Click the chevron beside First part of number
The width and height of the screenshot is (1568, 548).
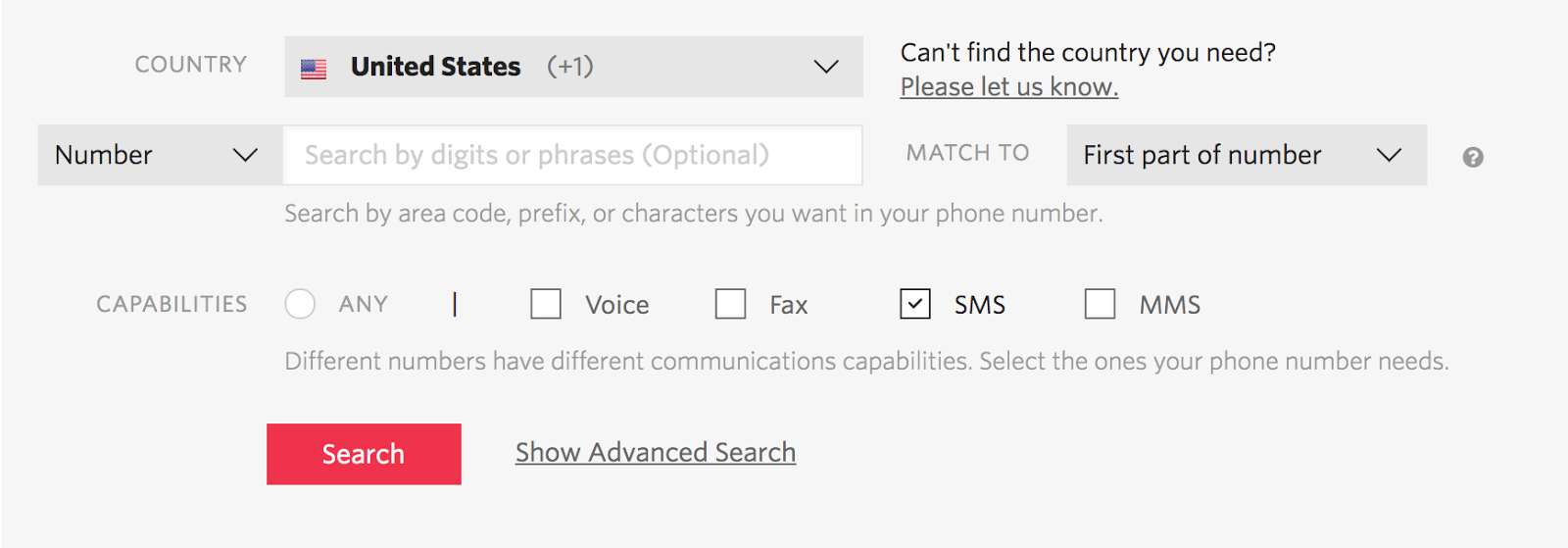click(1389, 155)
